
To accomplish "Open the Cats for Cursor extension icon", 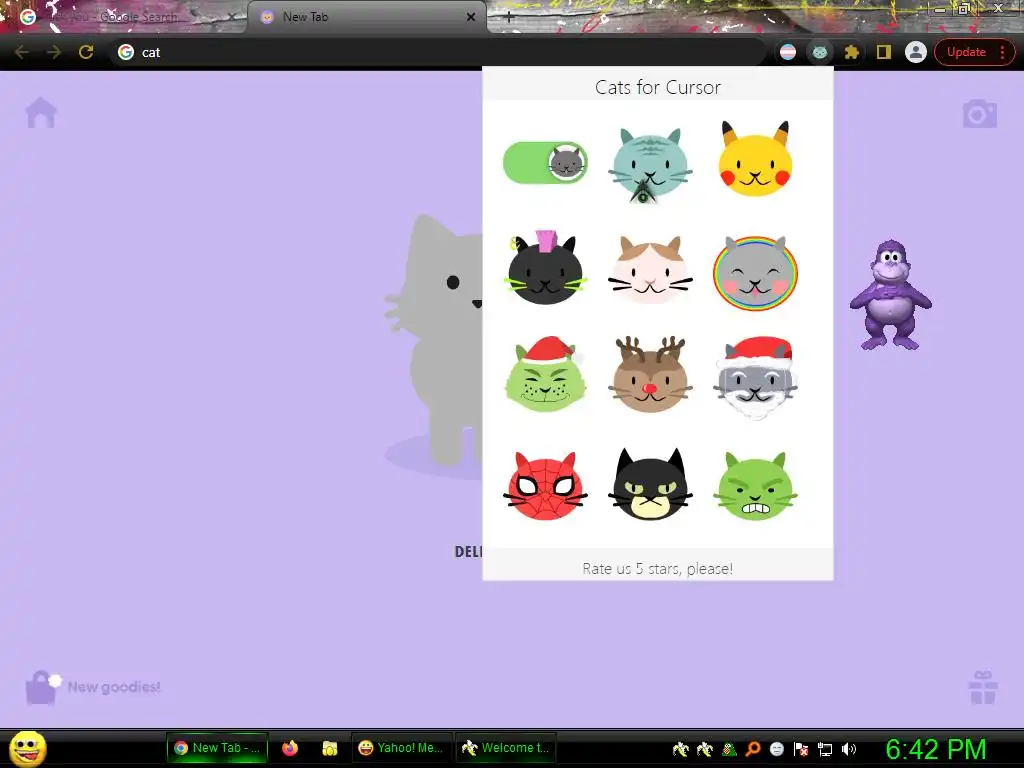I will click(820, 52).
